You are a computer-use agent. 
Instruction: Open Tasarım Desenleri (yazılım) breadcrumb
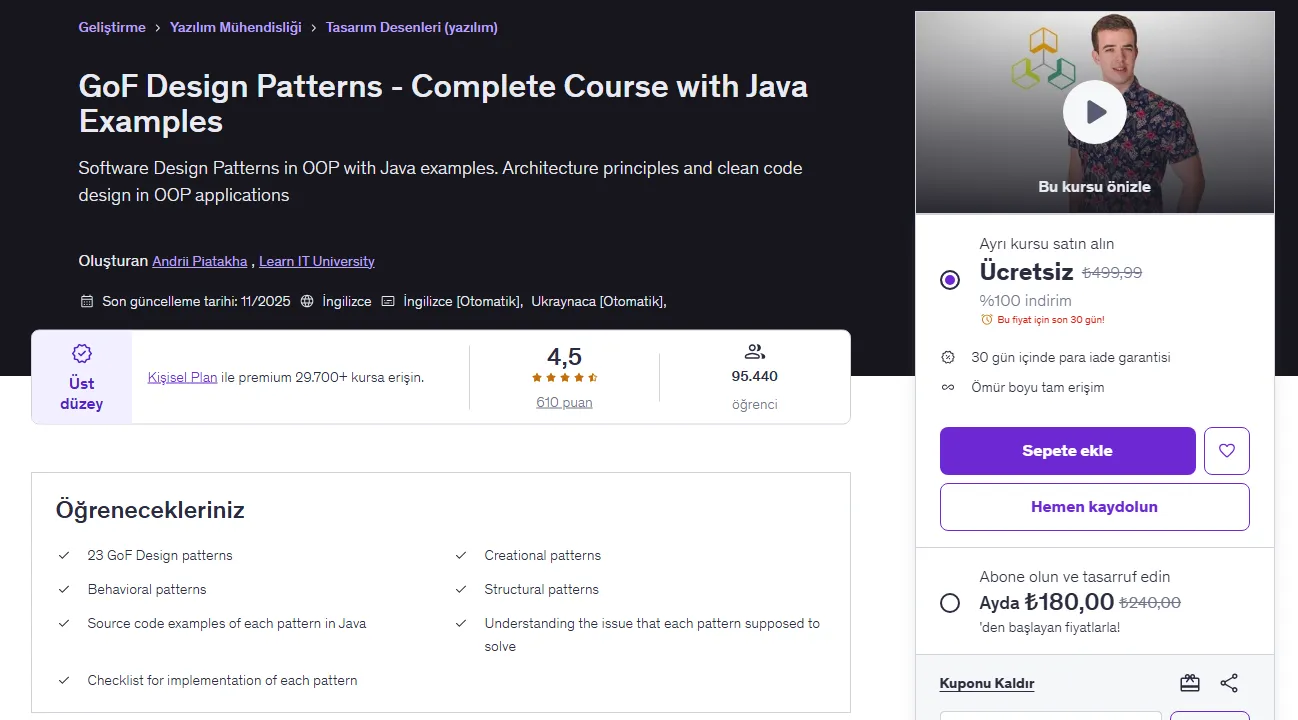coord(412,27)
